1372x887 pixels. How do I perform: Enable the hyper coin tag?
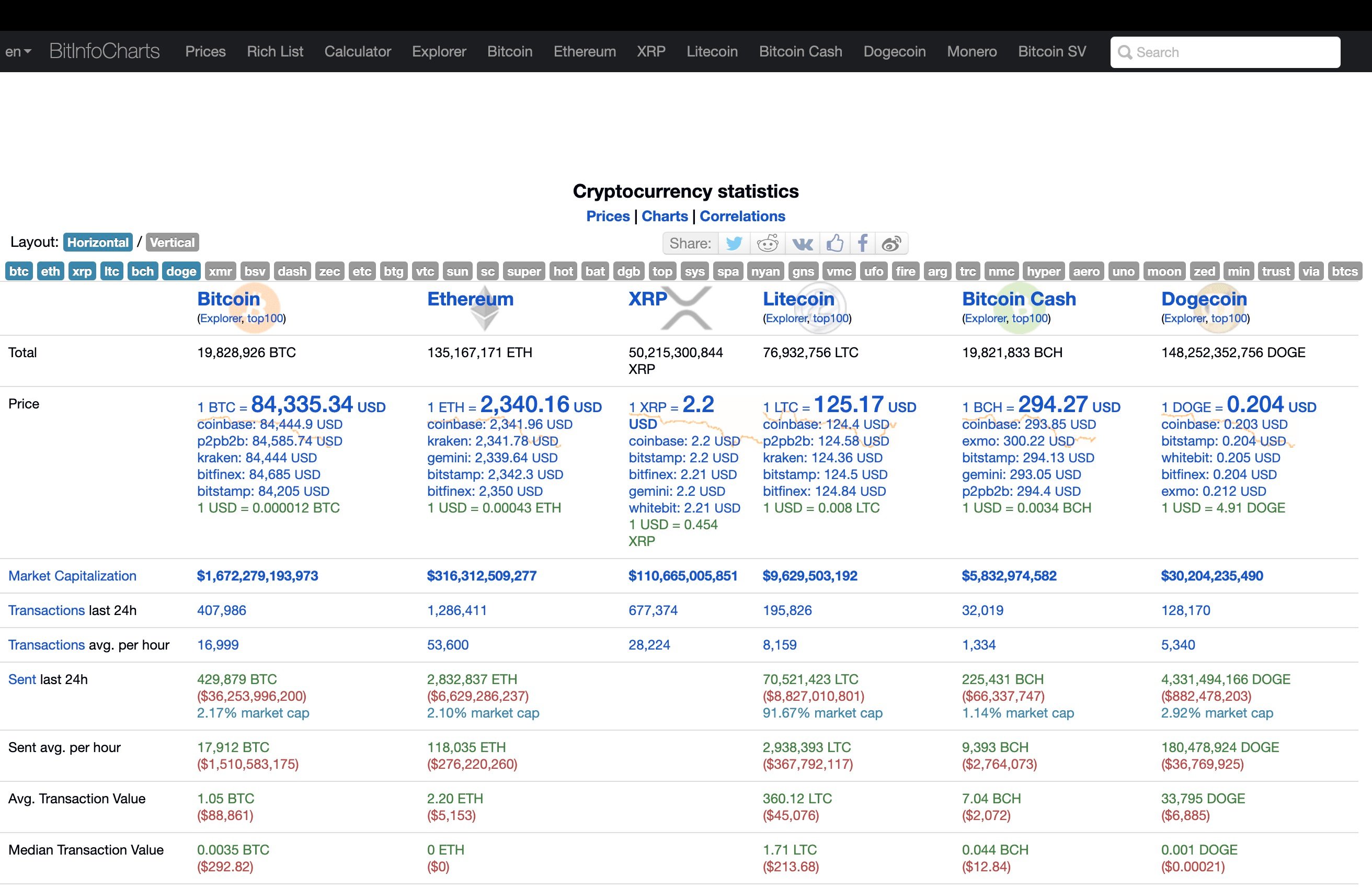click(x=1044, y=271)
